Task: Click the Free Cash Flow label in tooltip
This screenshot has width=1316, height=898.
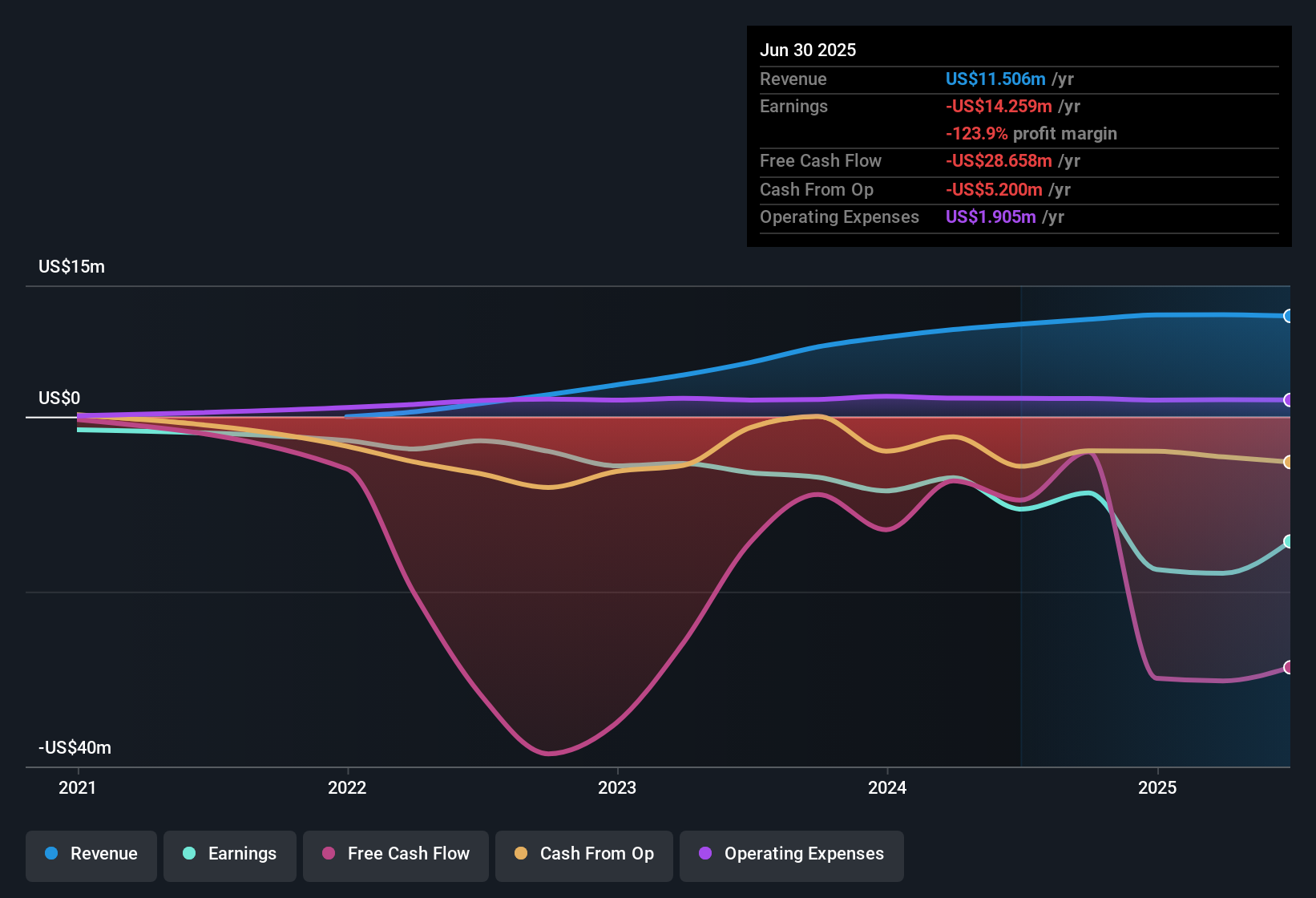Action: pyautogui.click(x=821, y=160)
